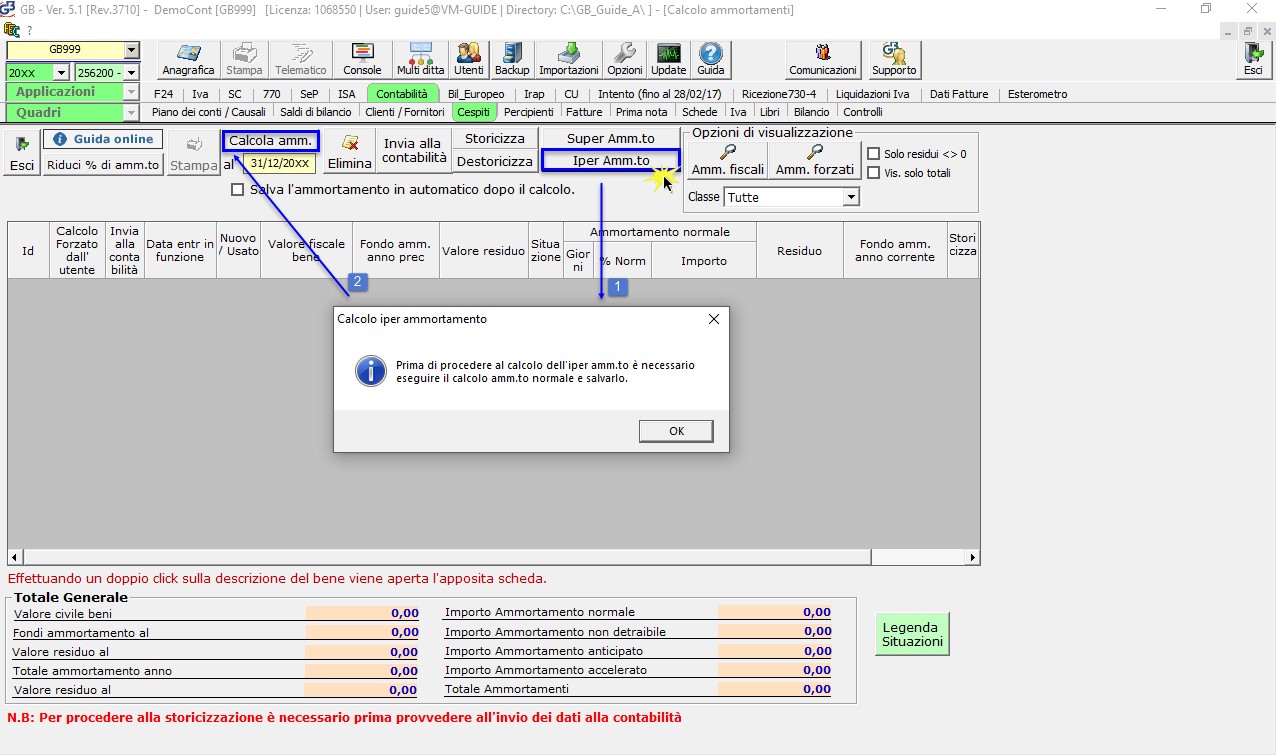The height and width of the screenshot is (756, 1276).
Task: Switch to Saldi di bilancio tab
Action: pyautogui.click(x=315, y=112)
